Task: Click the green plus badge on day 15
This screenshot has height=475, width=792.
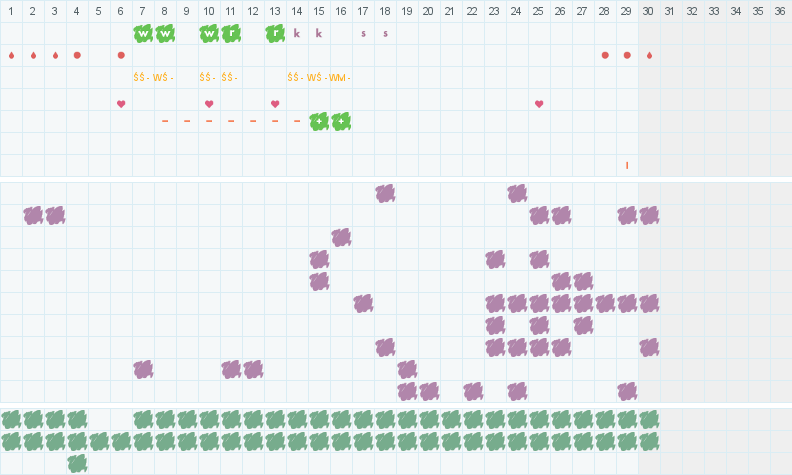Action: [319, 121]
